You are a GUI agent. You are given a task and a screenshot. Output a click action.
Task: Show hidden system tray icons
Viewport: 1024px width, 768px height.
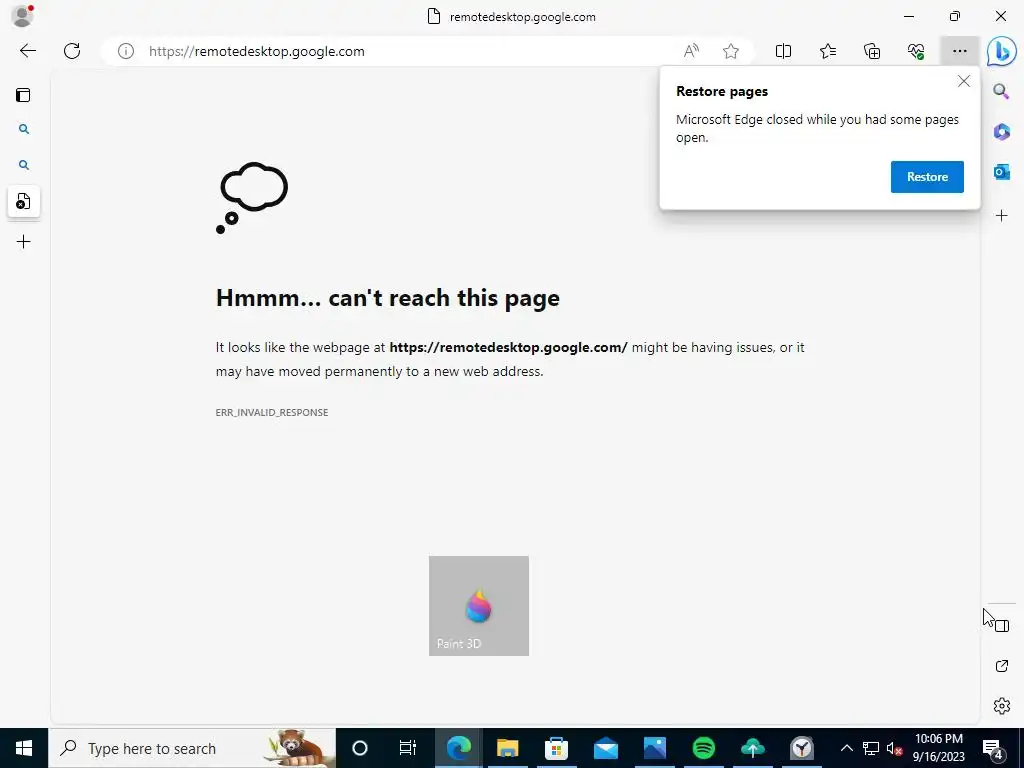(x=846, y=748)
